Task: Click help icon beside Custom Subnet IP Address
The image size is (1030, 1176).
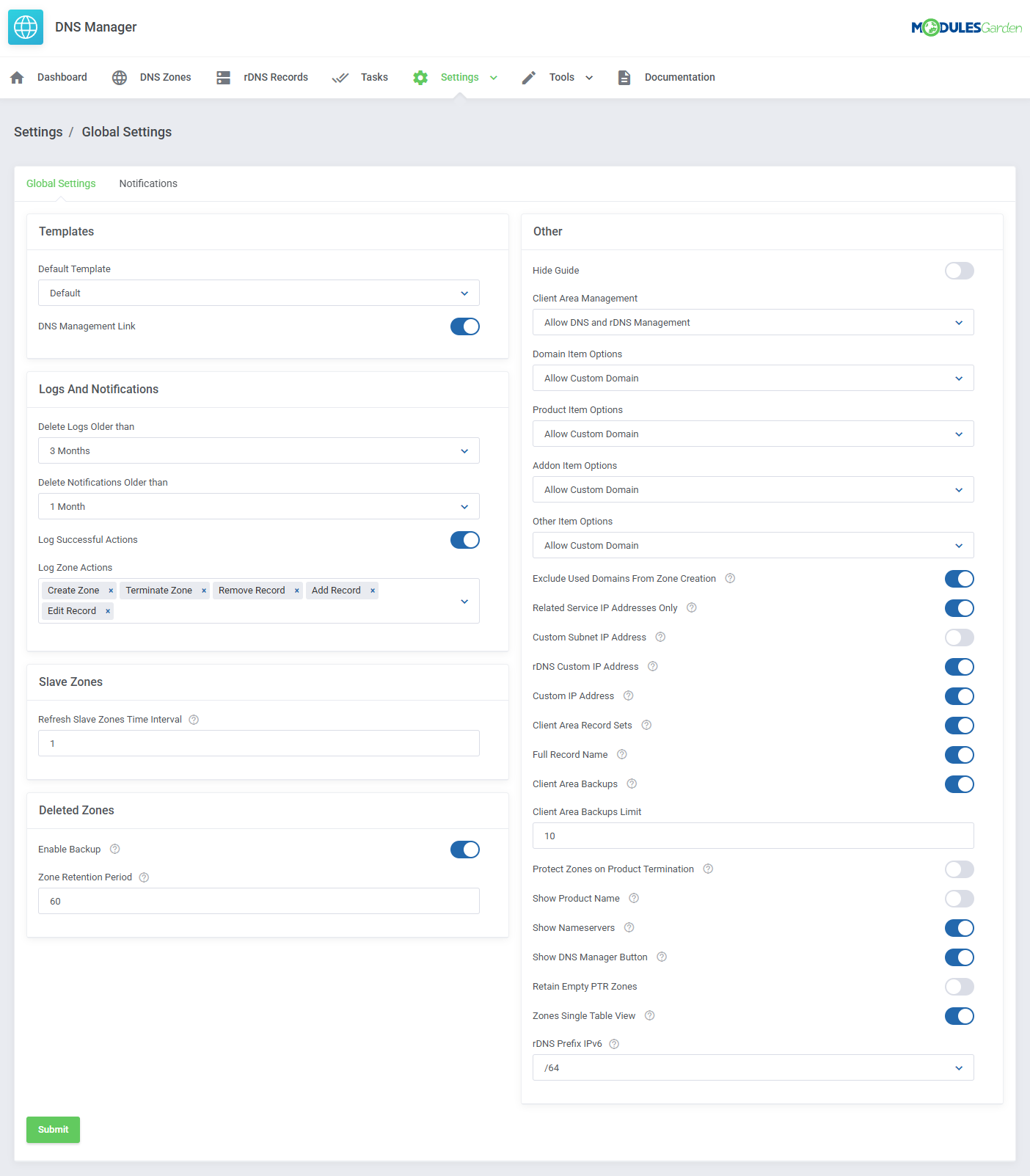Action: 660,638
